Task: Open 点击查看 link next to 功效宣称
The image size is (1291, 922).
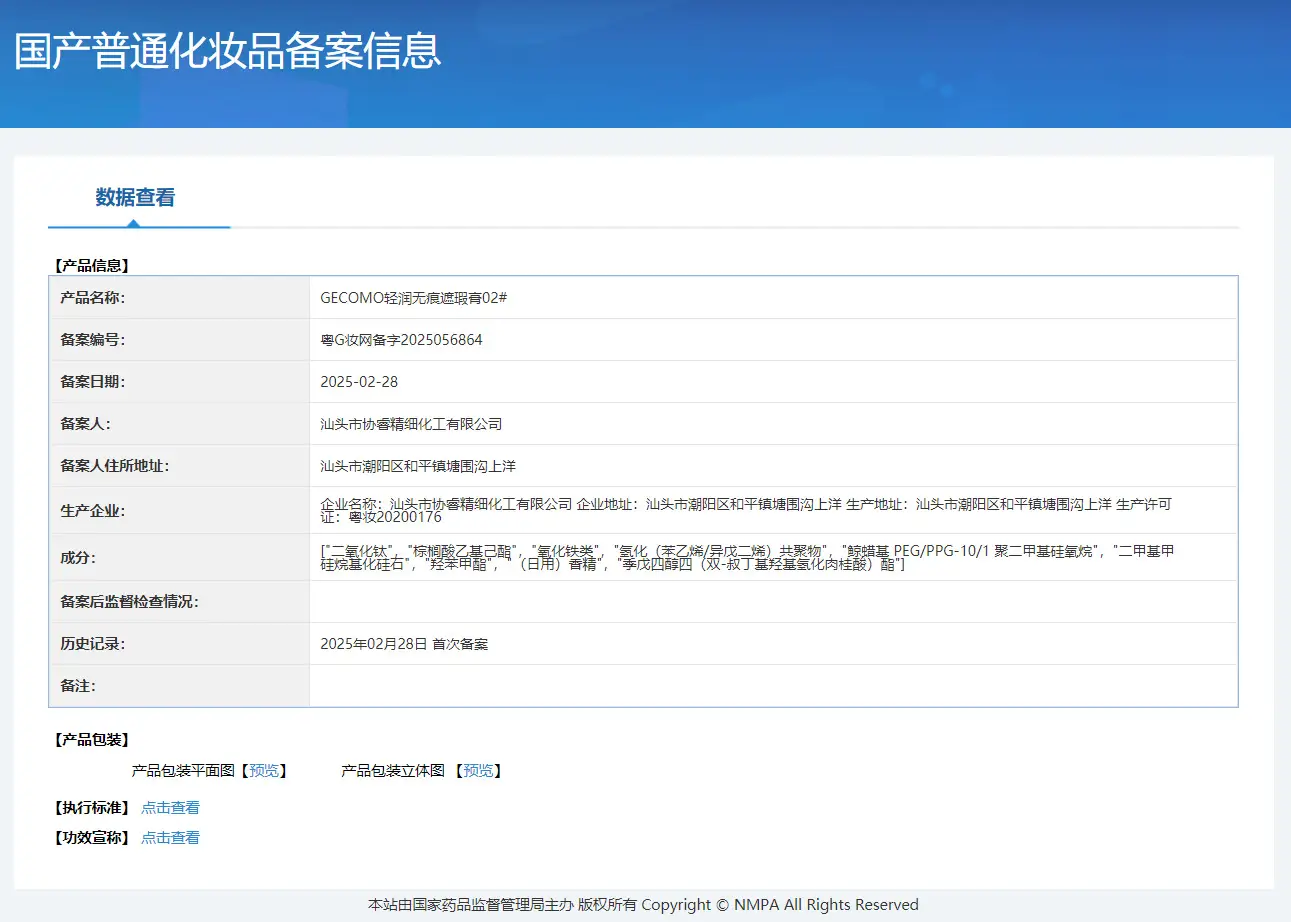Action: [x=170, y=838]
